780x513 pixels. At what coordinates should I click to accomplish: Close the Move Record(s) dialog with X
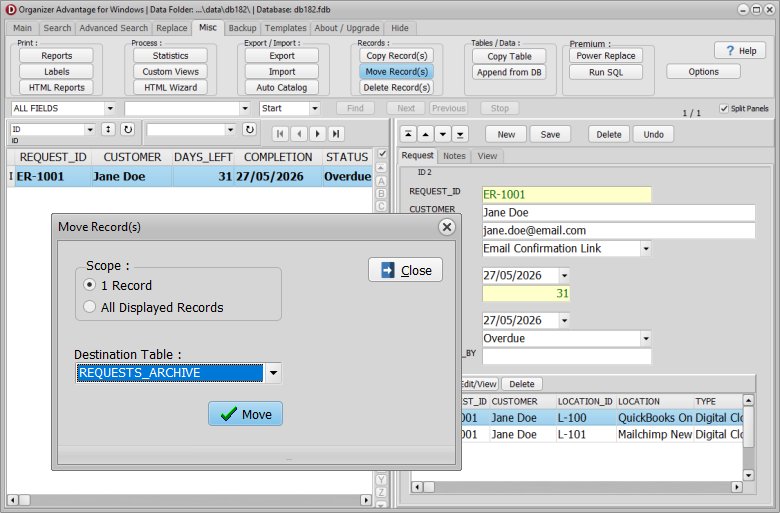(447, 227)
